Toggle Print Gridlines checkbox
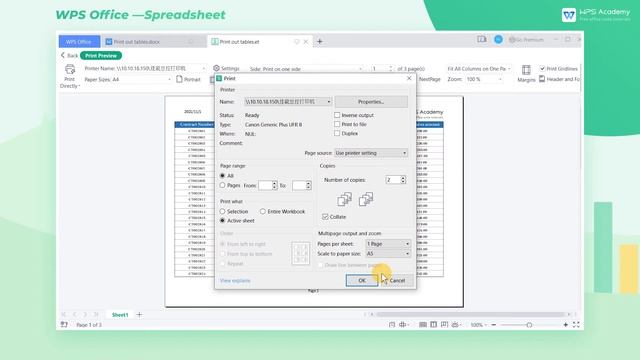This screenshot has width=640, height=360. tap(542, 68)
